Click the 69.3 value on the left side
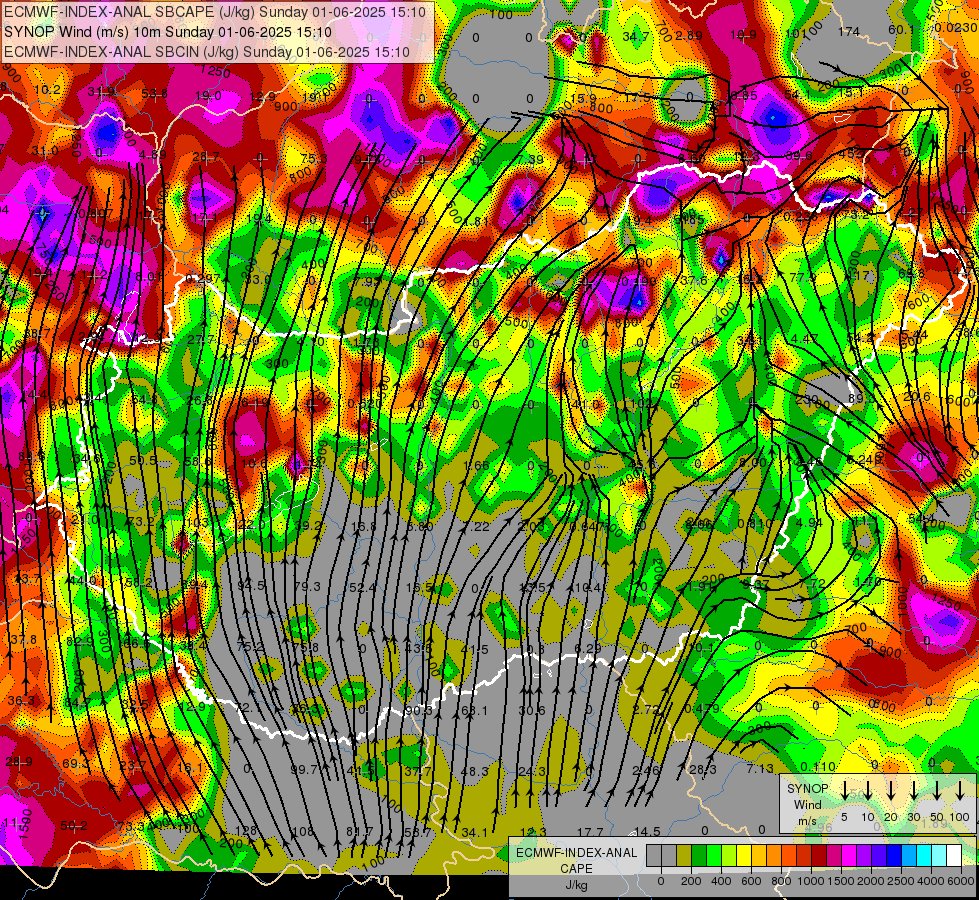Screen dimensions: 979x900 click(76, 763)
